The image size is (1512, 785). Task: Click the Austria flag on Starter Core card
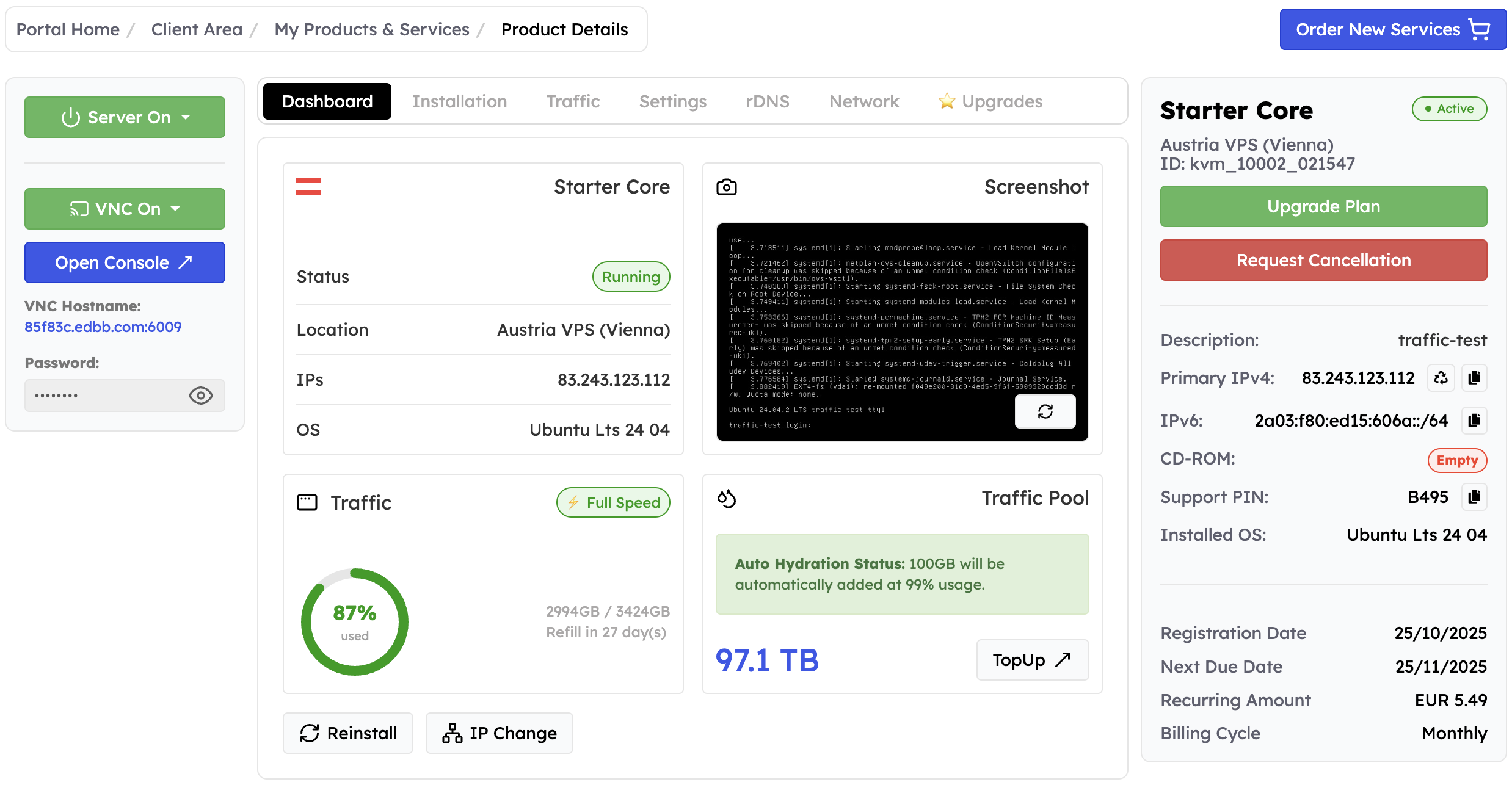point(308,187)
